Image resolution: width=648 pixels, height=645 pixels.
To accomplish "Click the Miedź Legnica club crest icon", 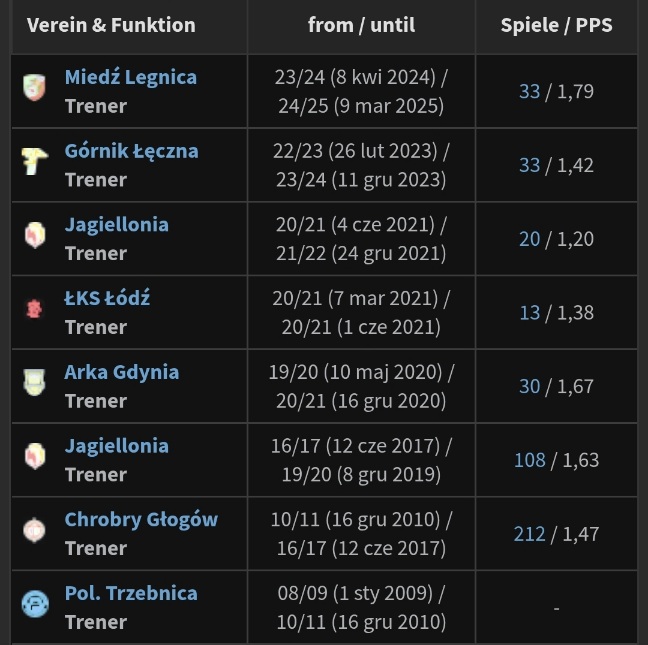I will [x=34, y=88].
